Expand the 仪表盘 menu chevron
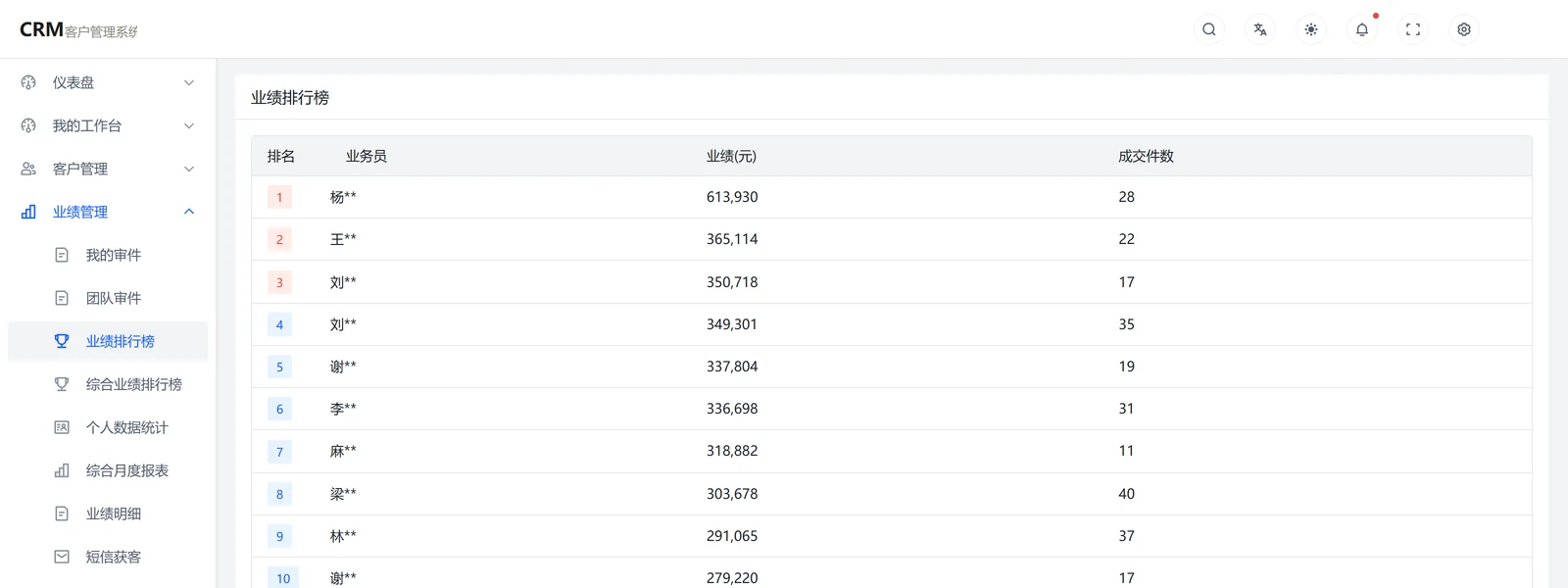This screenshot has height=588, width=1568. tap(189, 82)
